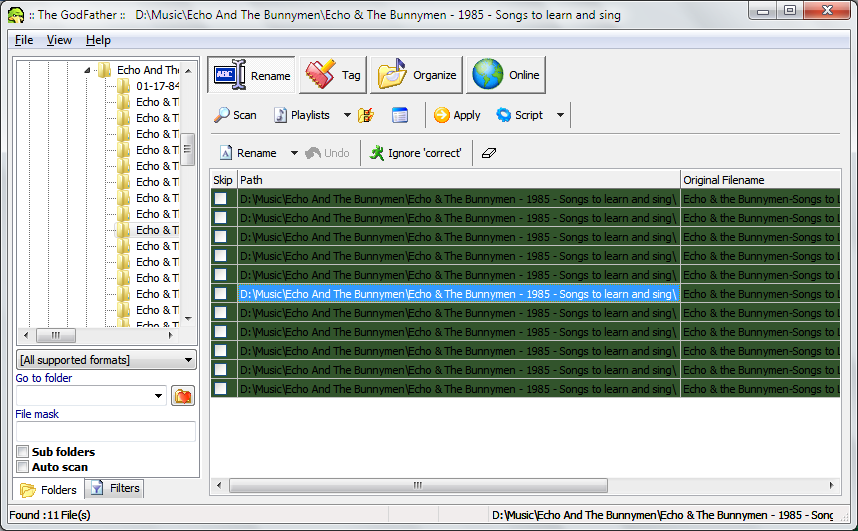The height and width of the screenshot is (531, 858).
Task: Click the eraser clear icon
Action: pyautogui.click(x=489, y=153)
